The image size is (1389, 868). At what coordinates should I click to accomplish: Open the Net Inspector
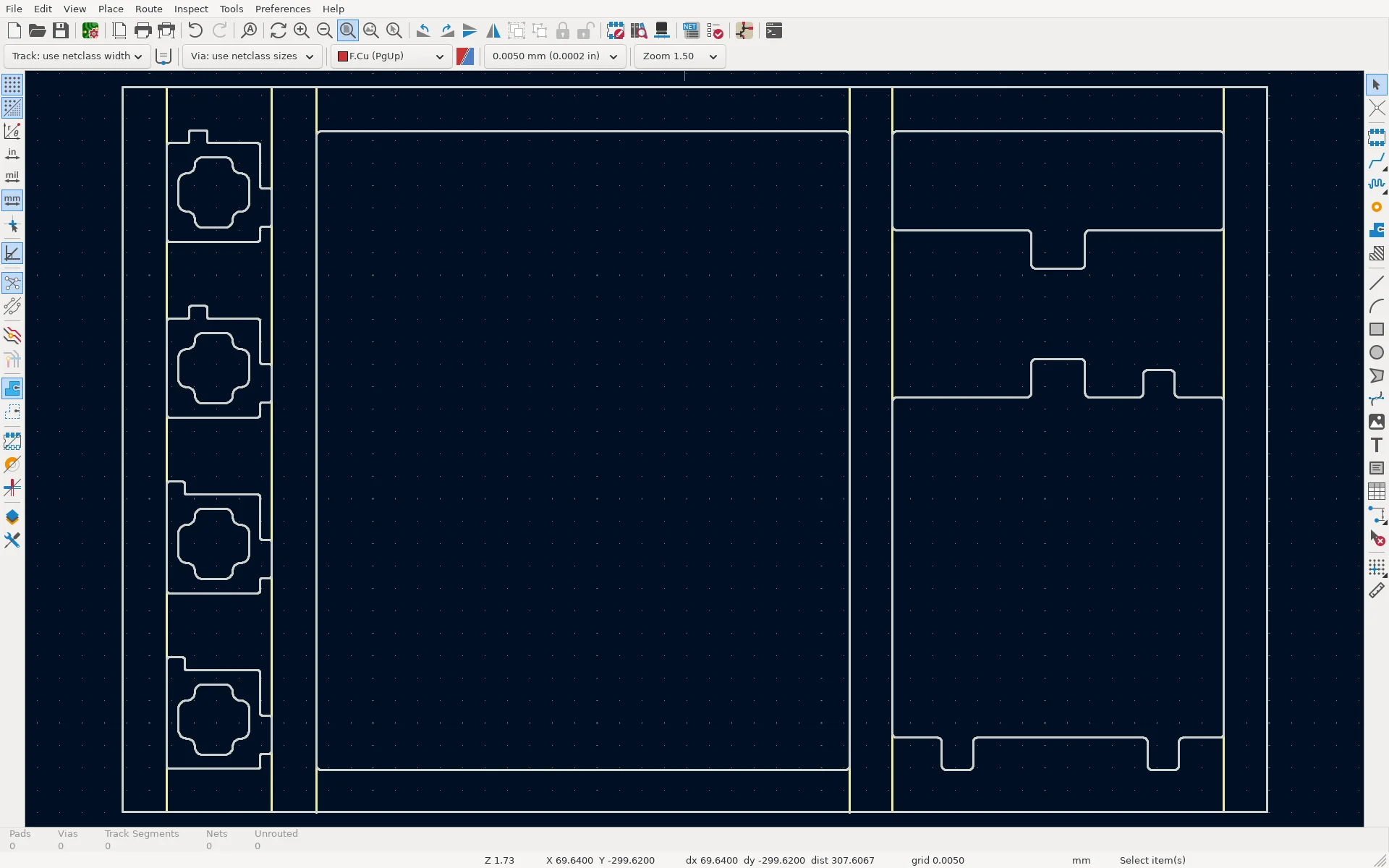[691, 30]
